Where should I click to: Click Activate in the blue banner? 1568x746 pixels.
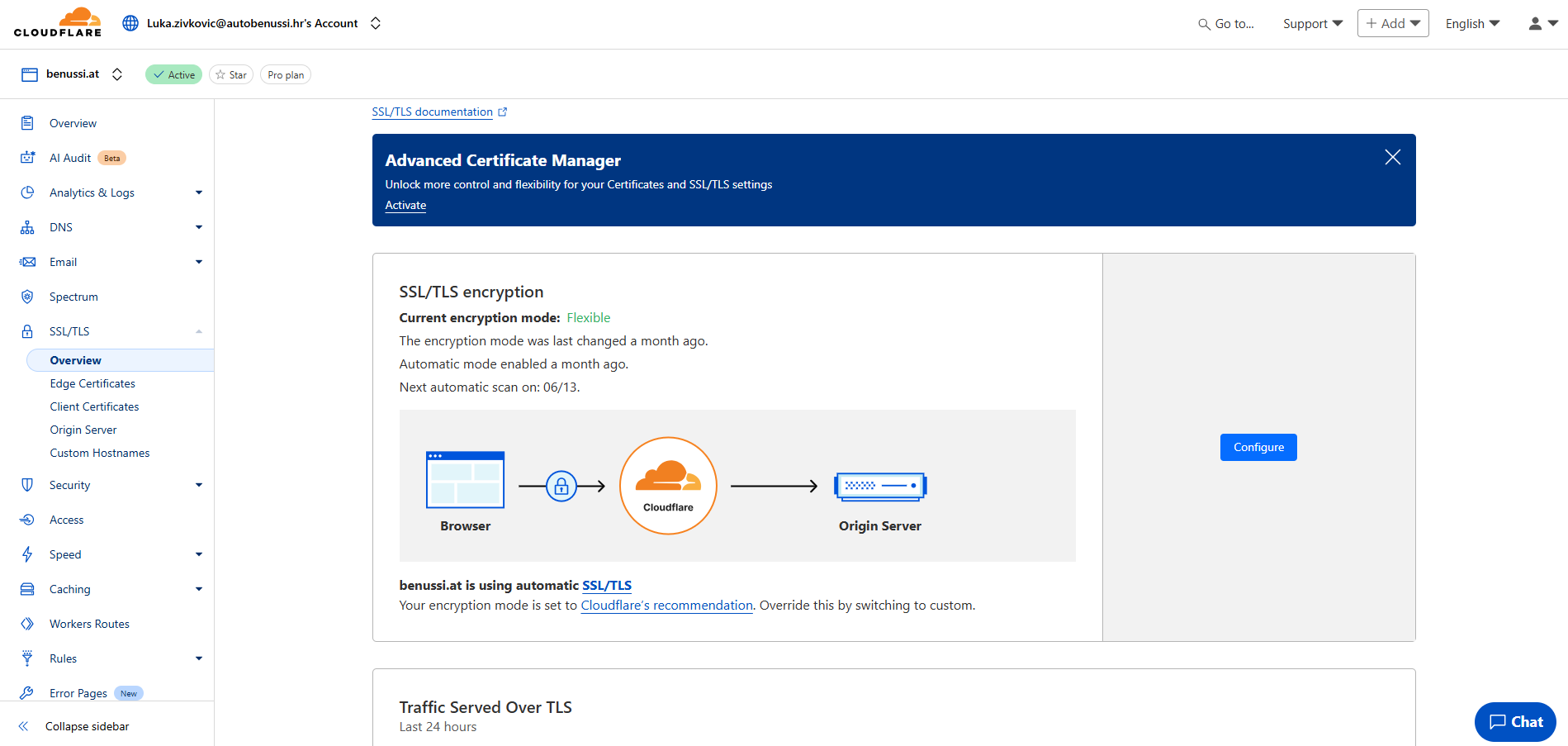tap(405, 205)
